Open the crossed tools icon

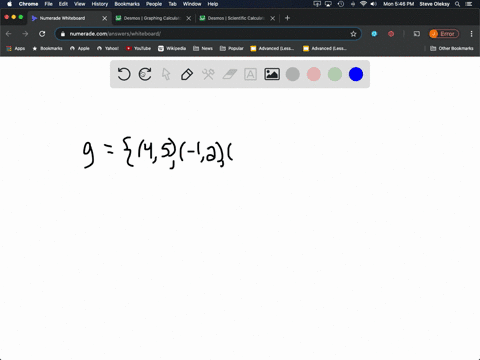[x=208, y=74]
